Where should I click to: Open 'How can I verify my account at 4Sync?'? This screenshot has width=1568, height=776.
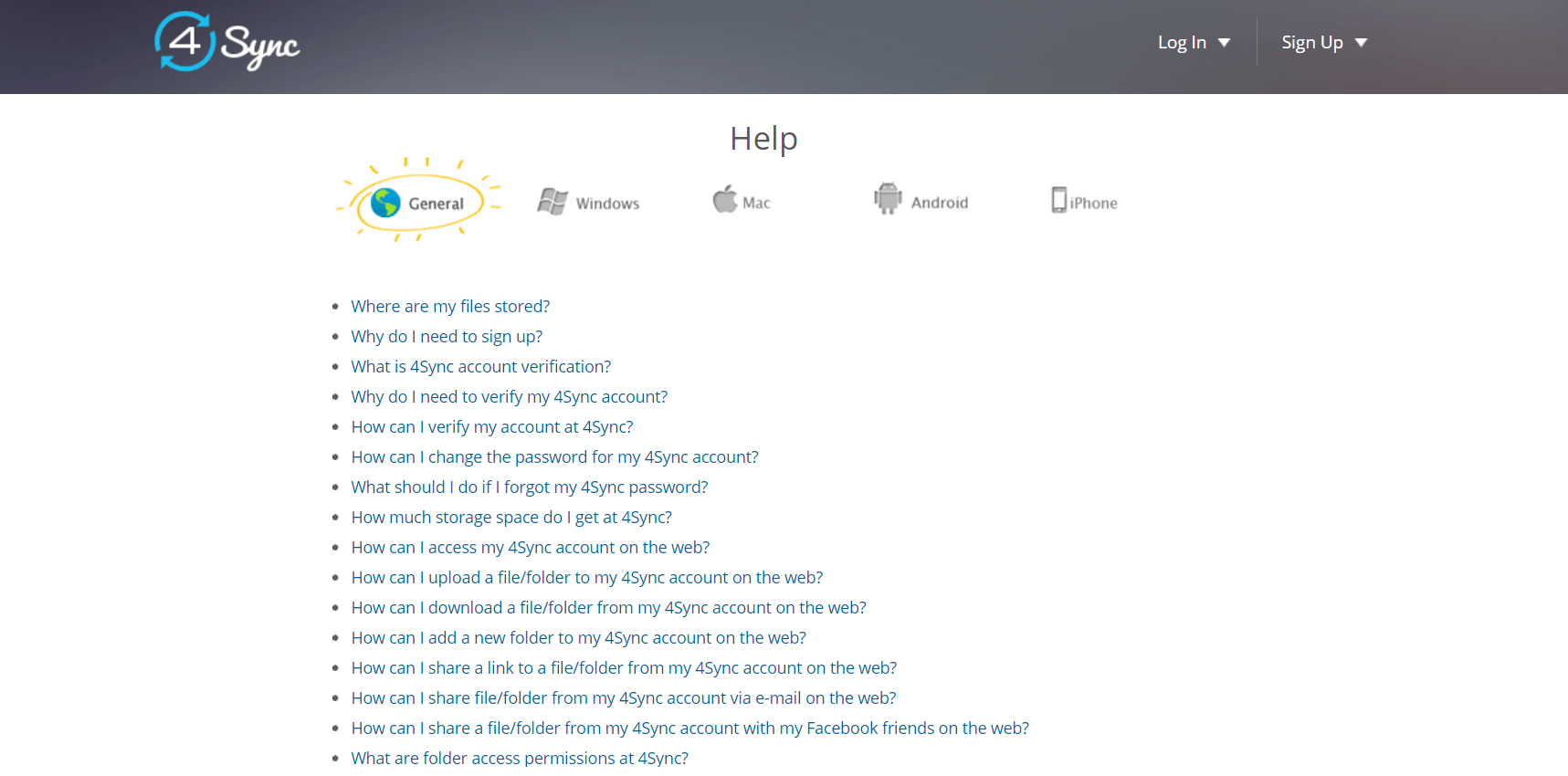click(492, 427)
